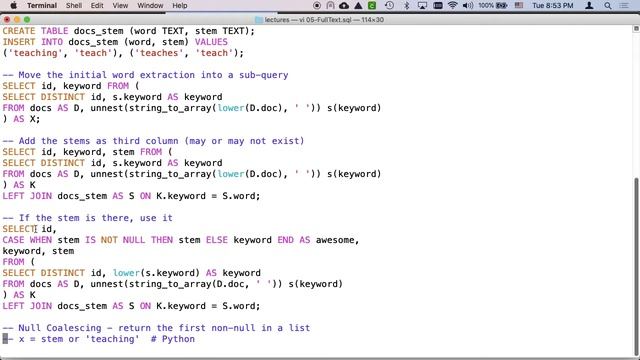Click the vi cursor block on last line
Screen dimensions: 640x360
pyautogui.click(x=5, y=338)
